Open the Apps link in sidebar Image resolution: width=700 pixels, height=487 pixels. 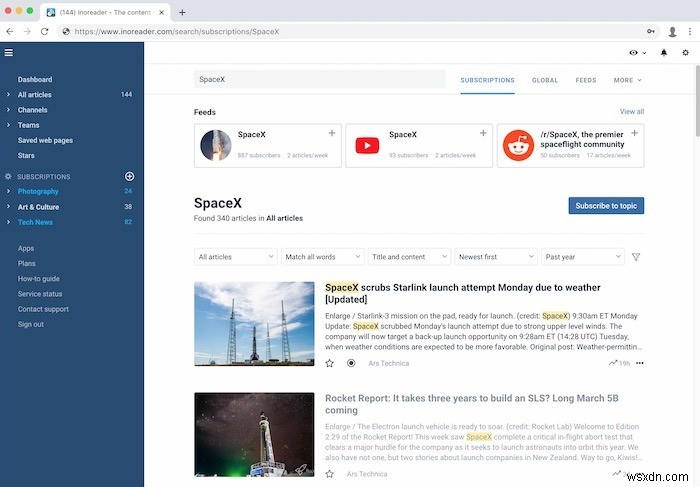[x=26, y=248]
